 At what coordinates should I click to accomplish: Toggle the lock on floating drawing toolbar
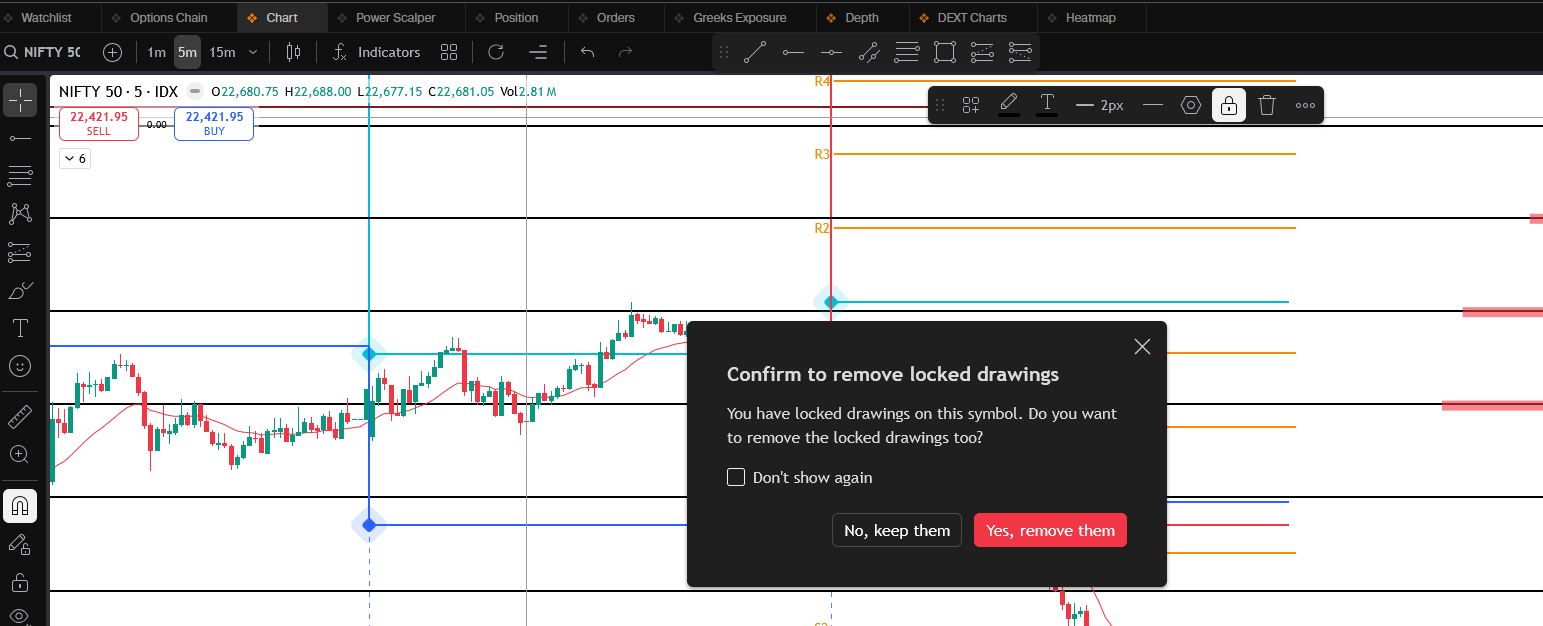1229,105
